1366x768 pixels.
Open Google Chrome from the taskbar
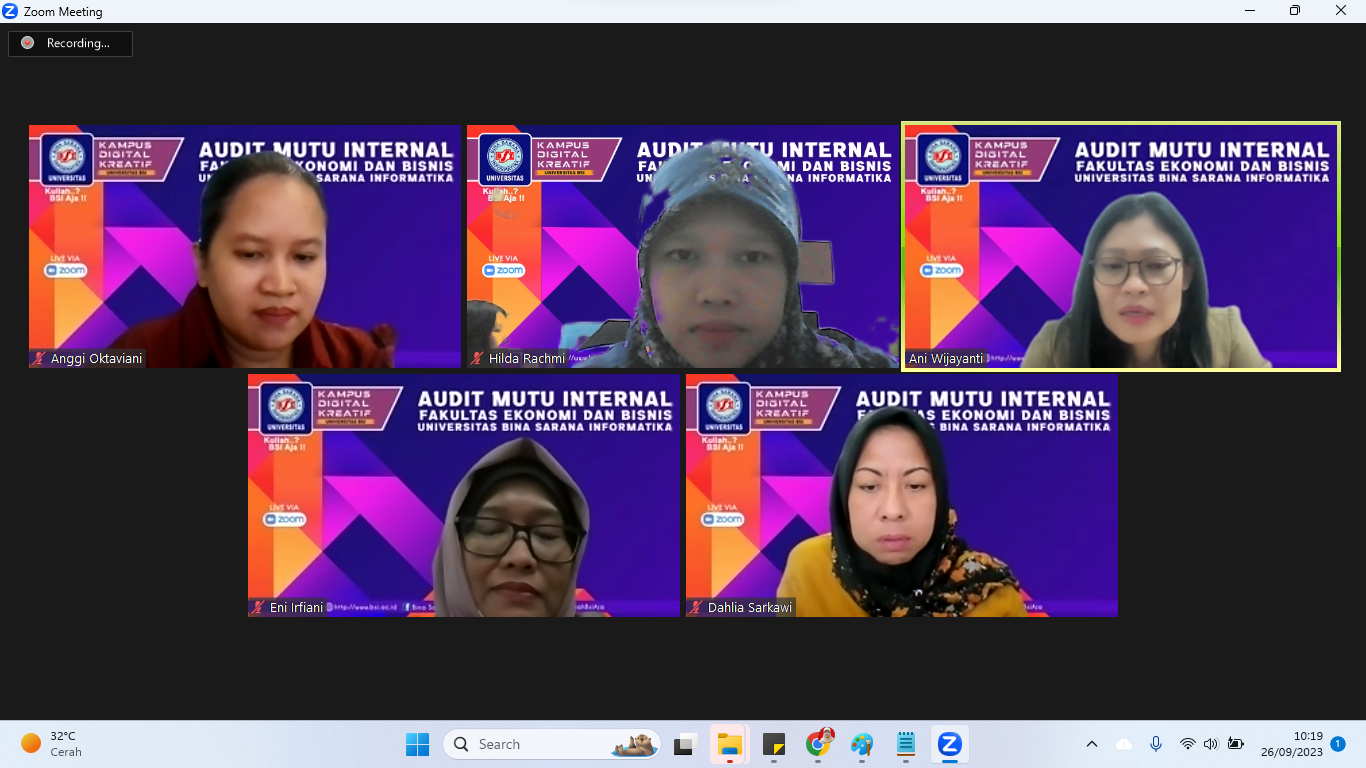click(x=819, y=744)
